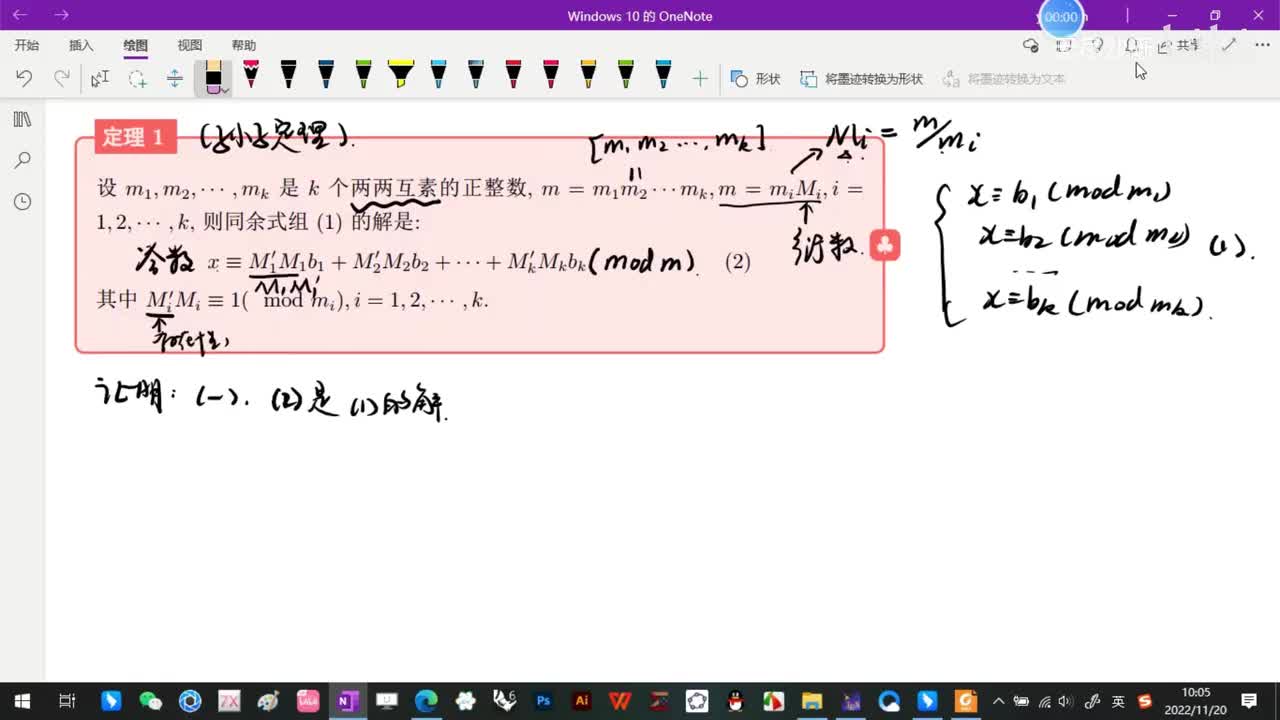Screen dimensions: 1280x720
Task: Open the 形状 shapes gallery
Action: pos(755,78)
